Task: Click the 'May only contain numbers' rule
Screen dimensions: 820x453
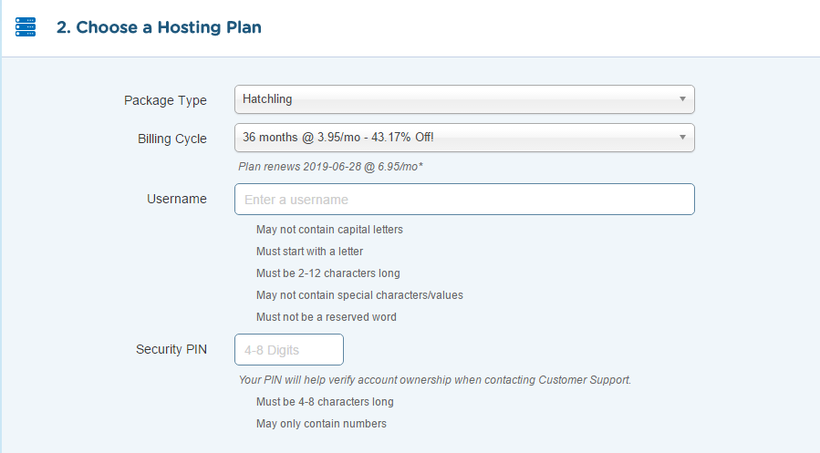Action: tap(321, 424)
